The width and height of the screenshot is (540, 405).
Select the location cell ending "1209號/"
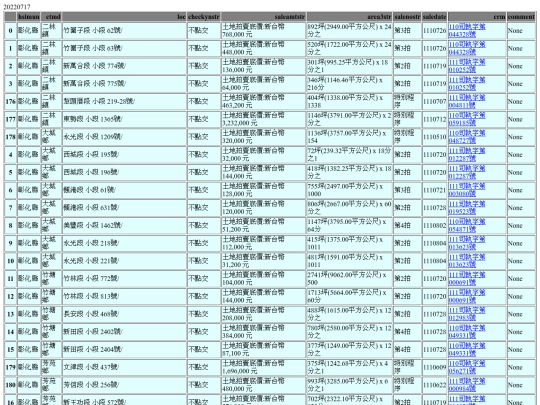pyautogui.click(x=124, y=137)
